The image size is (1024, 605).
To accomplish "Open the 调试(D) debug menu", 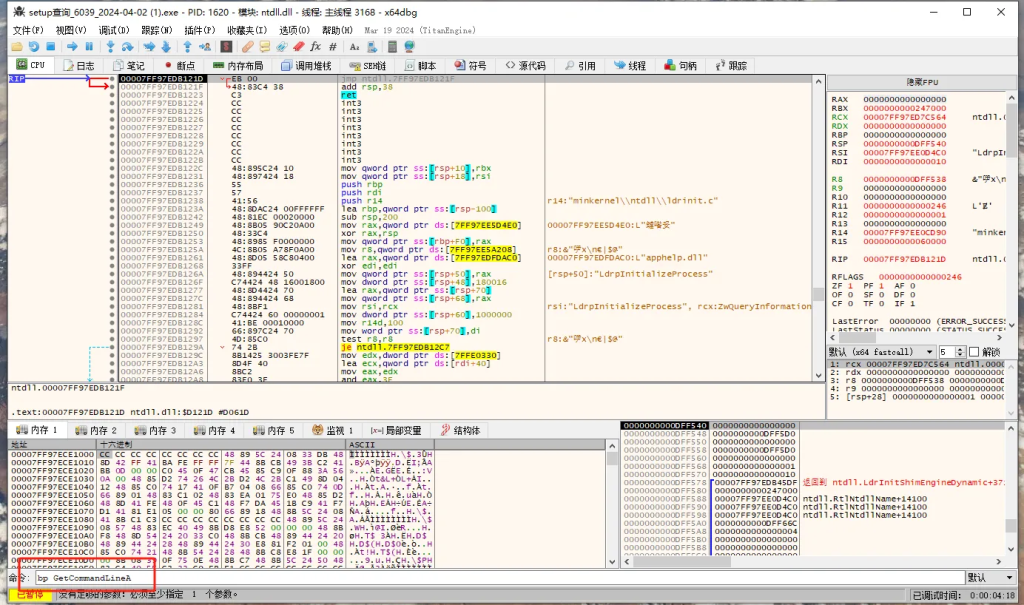I will coord(113,31).
